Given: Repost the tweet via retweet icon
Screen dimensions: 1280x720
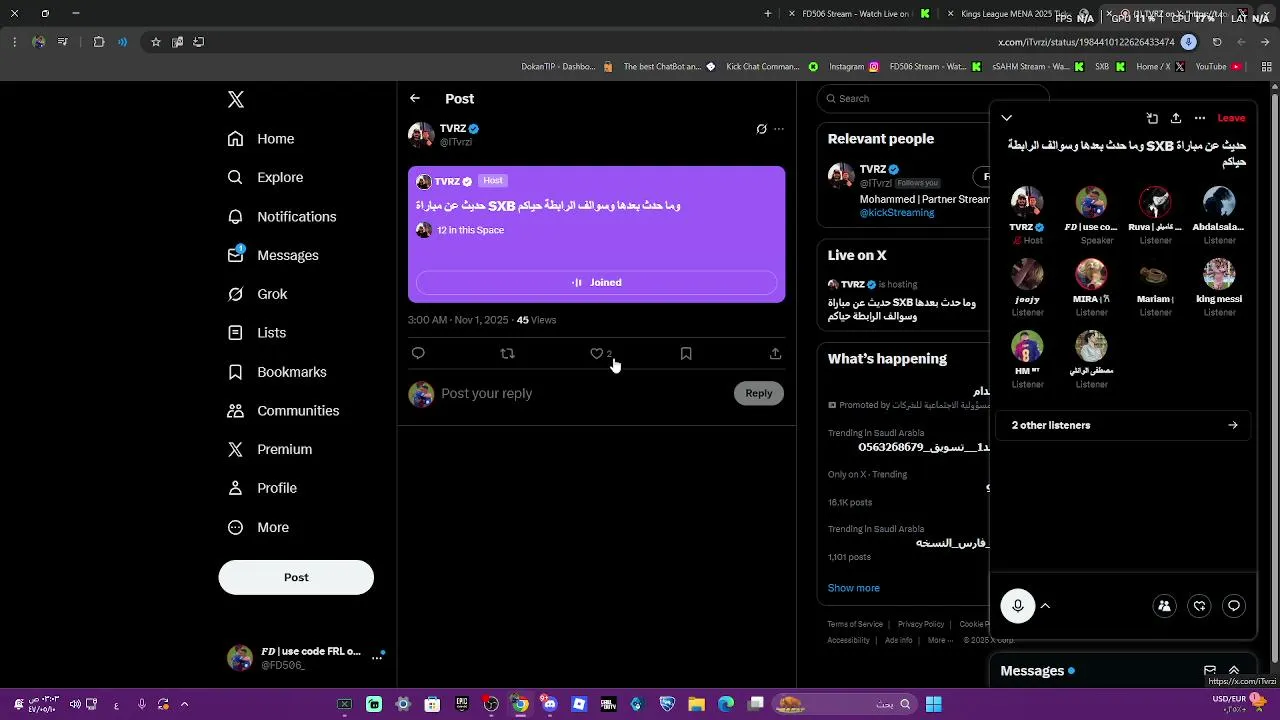Looking at the screenshot, I should coord(507,353).
